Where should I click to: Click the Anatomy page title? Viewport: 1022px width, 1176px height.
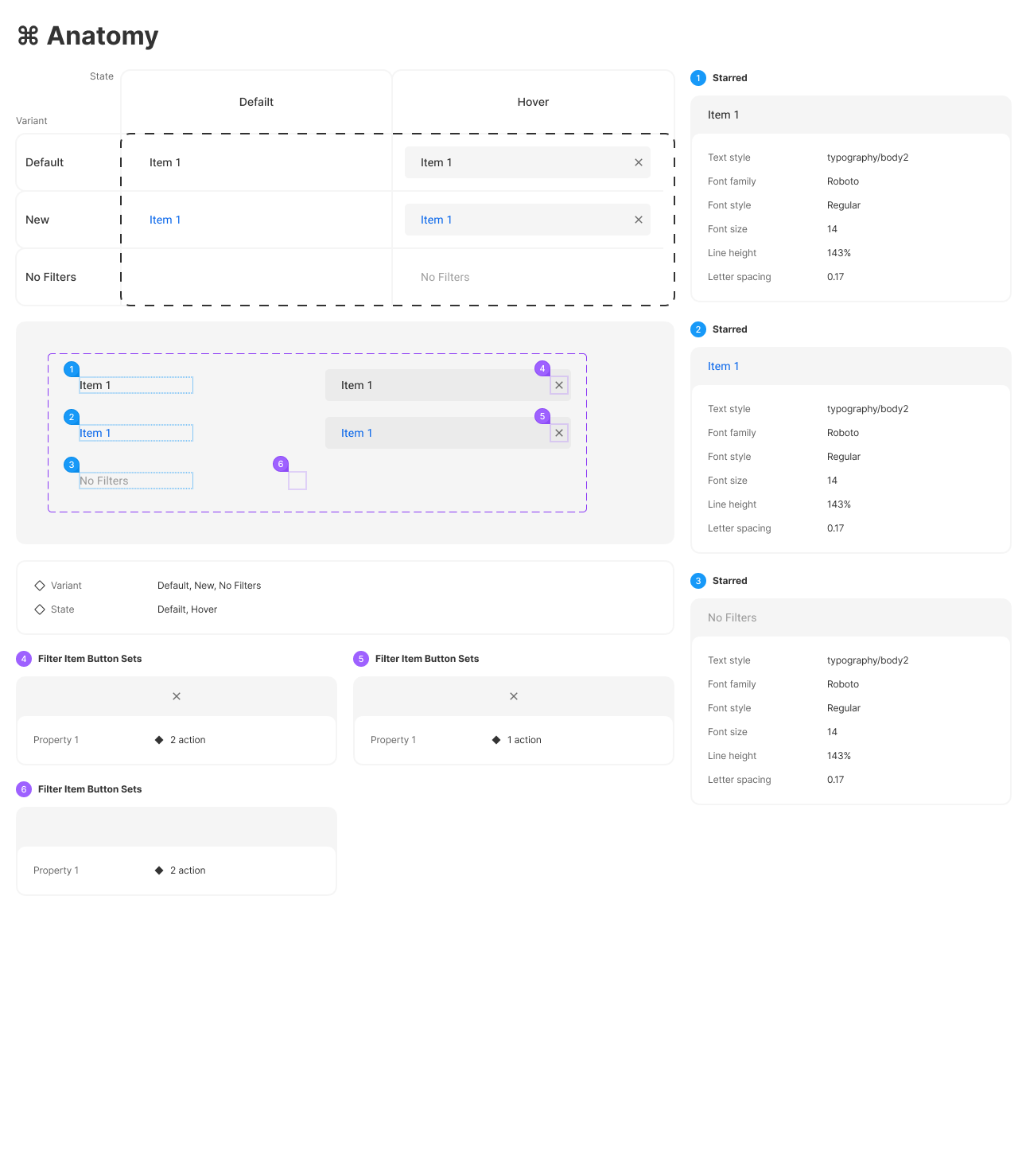(103, 36)
